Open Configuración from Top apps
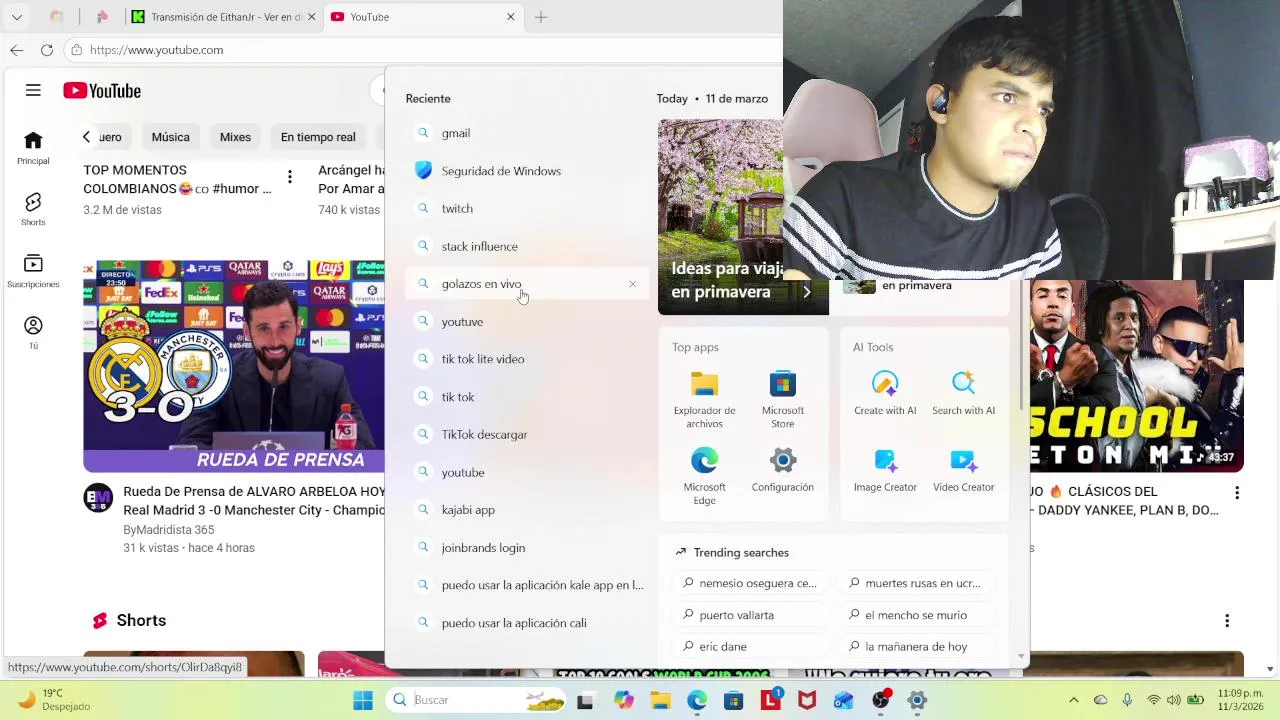The image size is (1280, 720). click(783, 470)
